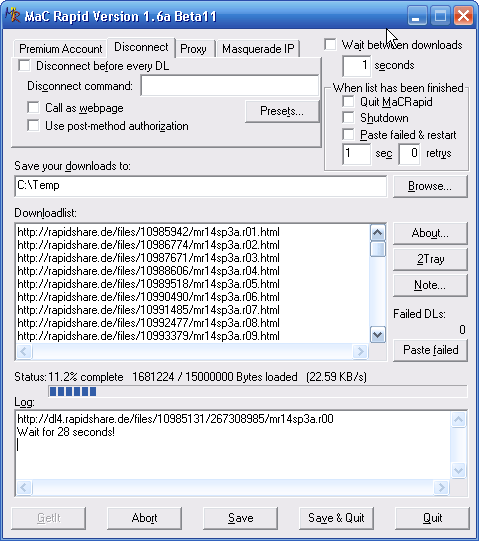479x541 pixels.
Task: Select the mr14sp3a.r03.html link line
Action: [x=148, y=258]
